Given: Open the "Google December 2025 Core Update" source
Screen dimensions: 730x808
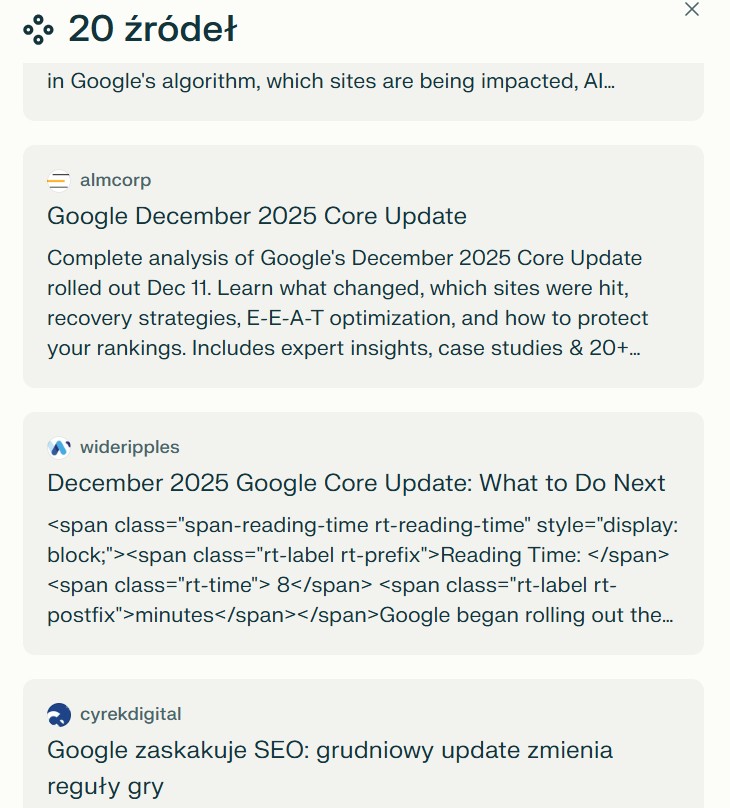Looking at the screenshot, I should (x=257, y=216).
